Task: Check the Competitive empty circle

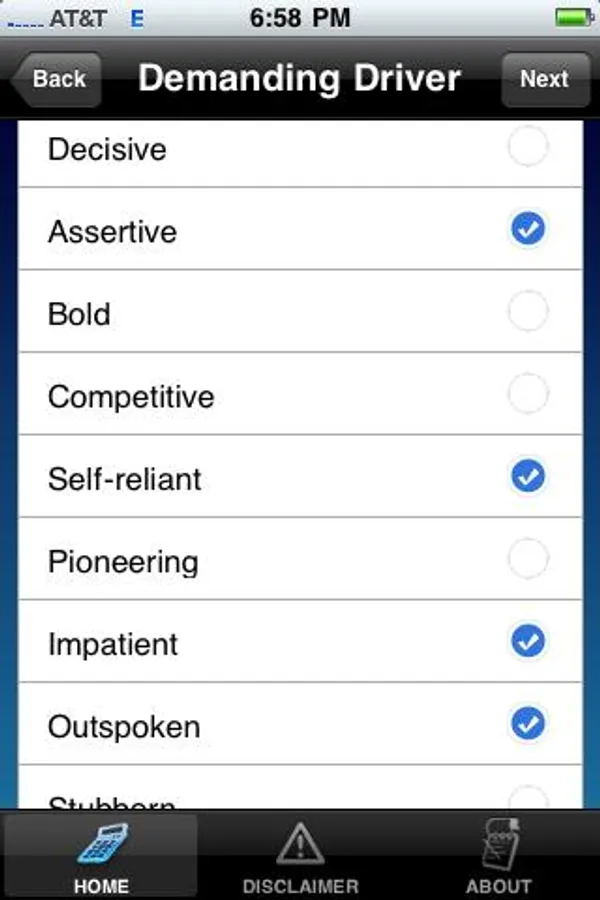Action: click(528, 394)
